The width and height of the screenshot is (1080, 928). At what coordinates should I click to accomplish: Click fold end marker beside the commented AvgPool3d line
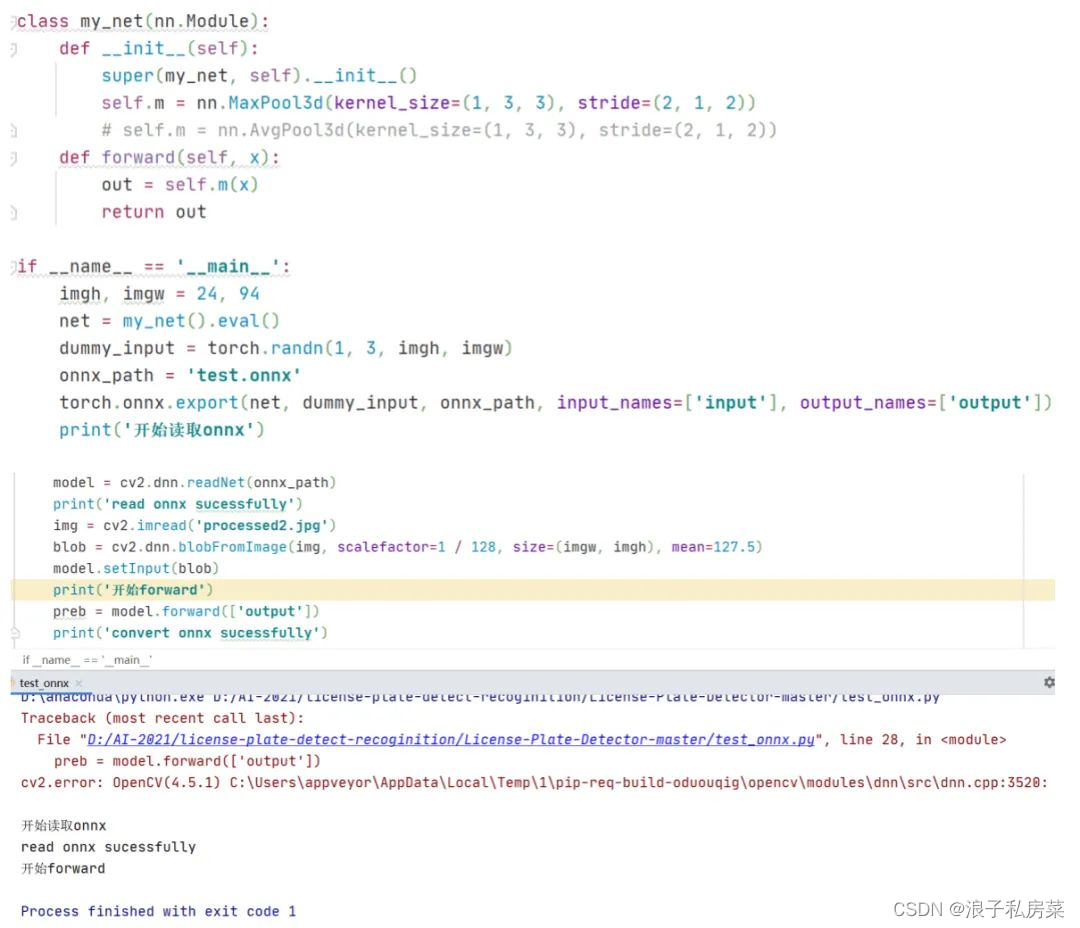(13, 131)
